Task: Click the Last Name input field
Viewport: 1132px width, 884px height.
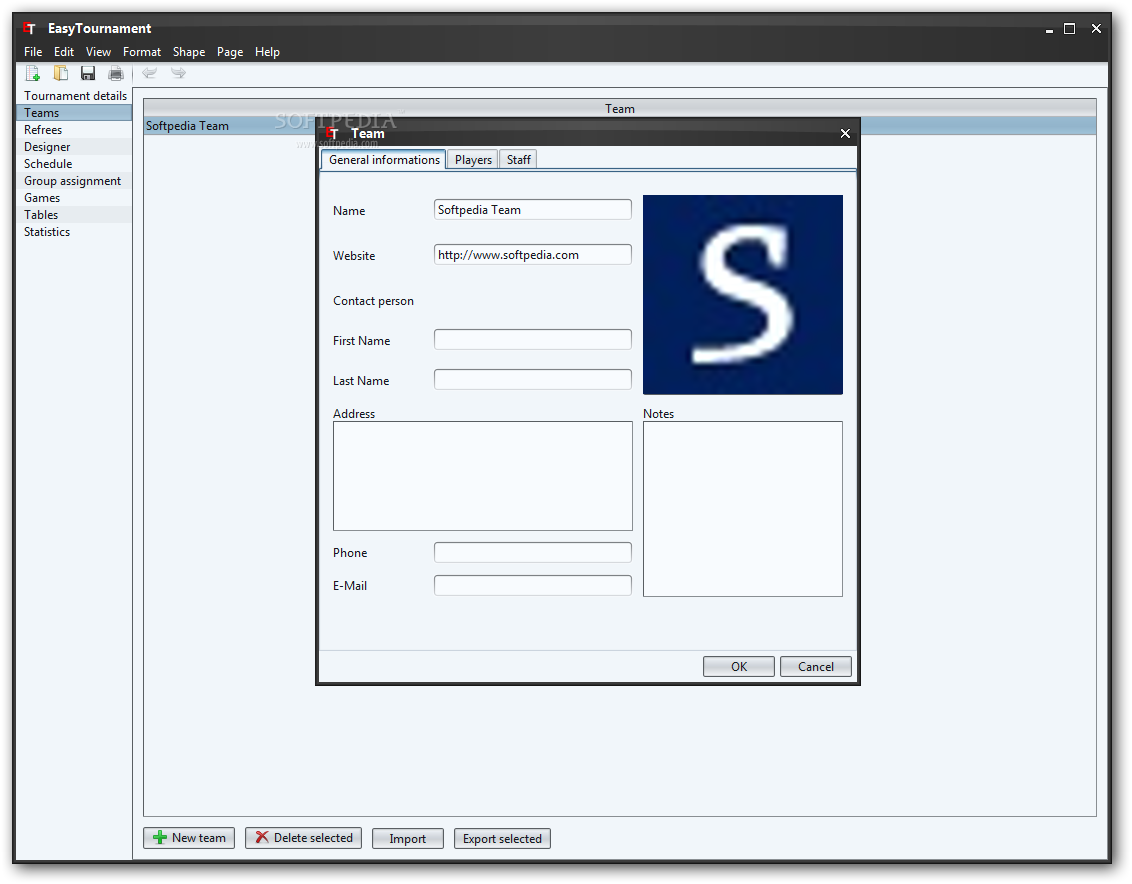Action: [x=533, y=379]
